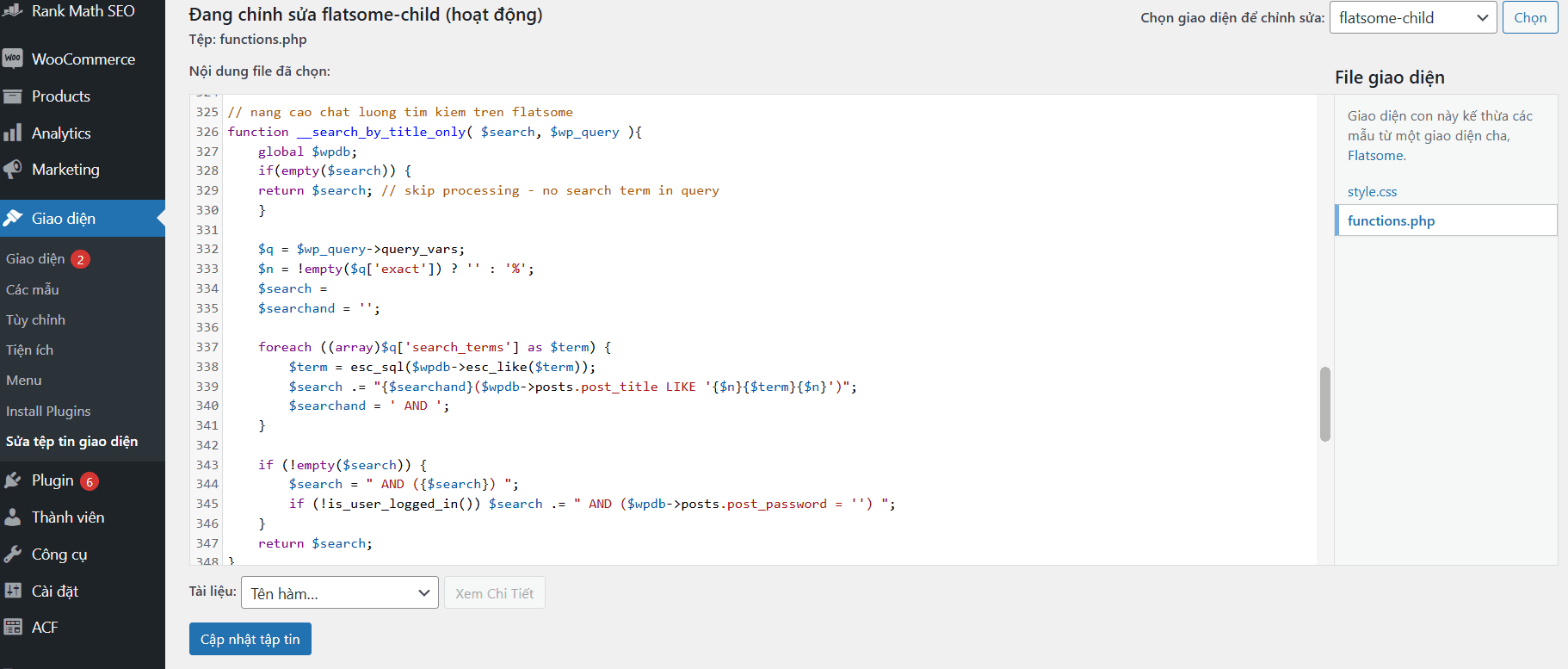The image size is (1568, 669).
Task: Open the Plugin menu label
Action: click(x=52, y=480)
